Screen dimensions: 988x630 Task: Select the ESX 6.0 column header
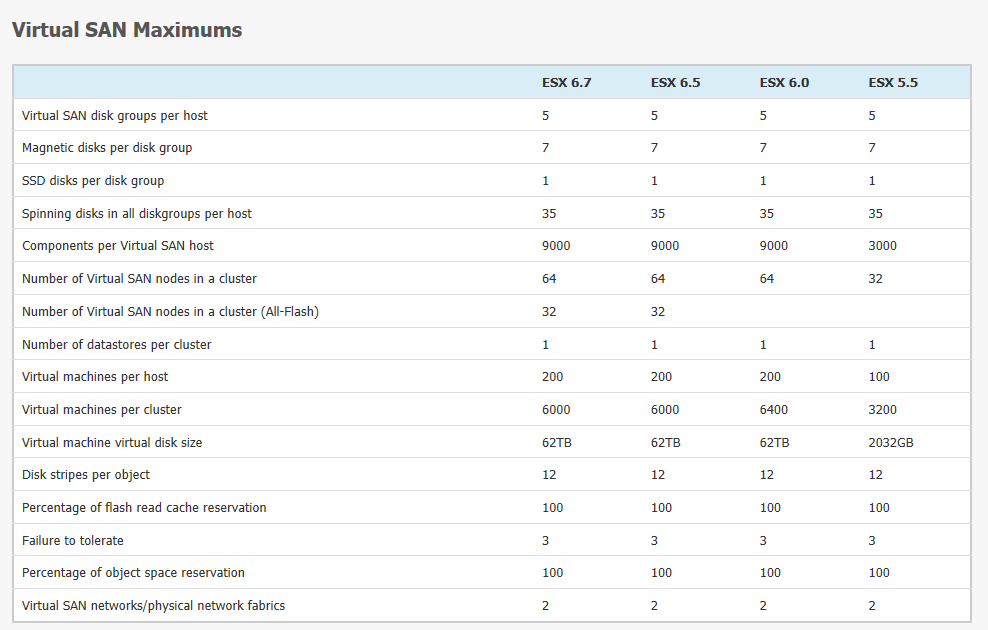[784, 83]
